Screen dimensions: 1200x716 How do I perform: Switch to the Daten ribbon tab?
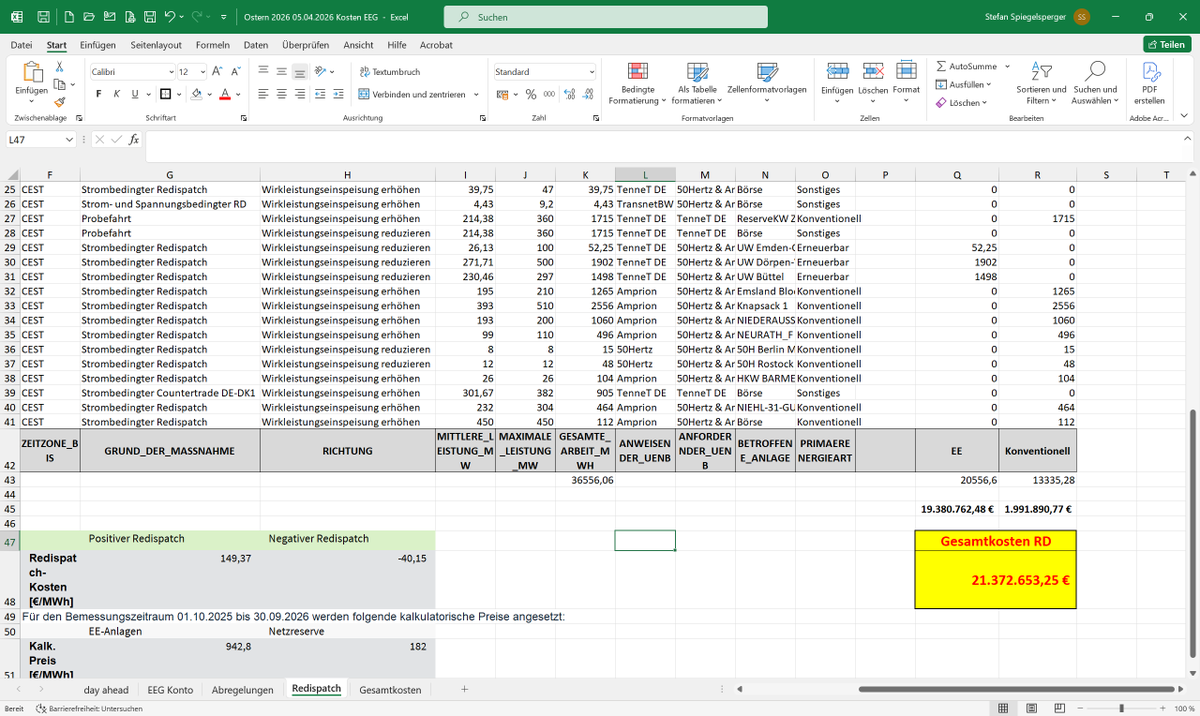coord(256,45)
